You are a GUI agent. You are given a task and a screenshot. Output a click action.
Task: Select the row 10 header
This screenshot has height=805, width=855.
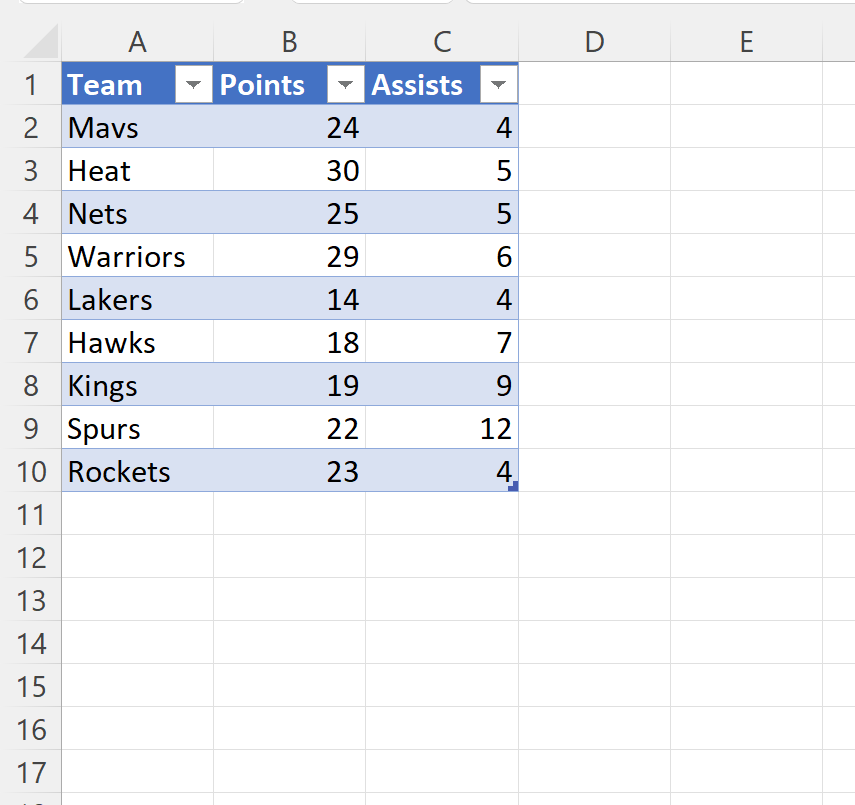[x=31, y=472]
